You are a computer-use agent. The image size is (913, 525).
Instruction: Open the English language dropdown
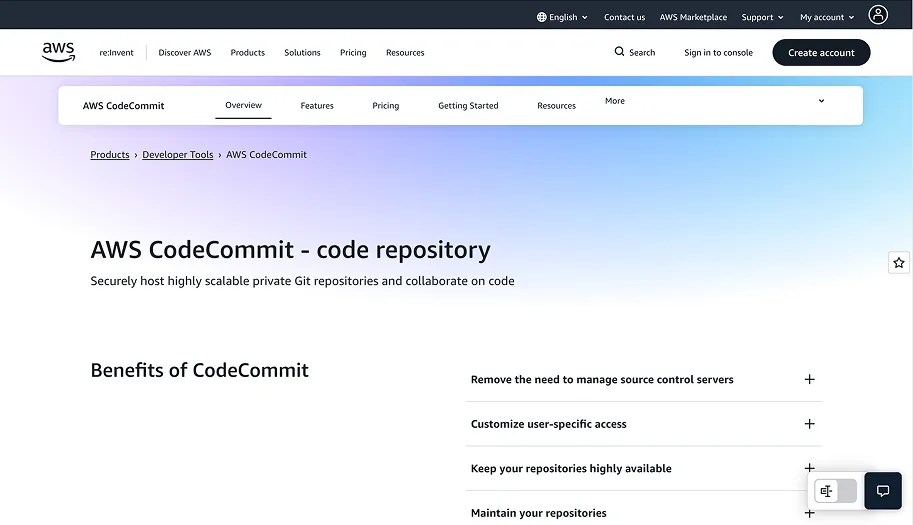pos(562,17)
